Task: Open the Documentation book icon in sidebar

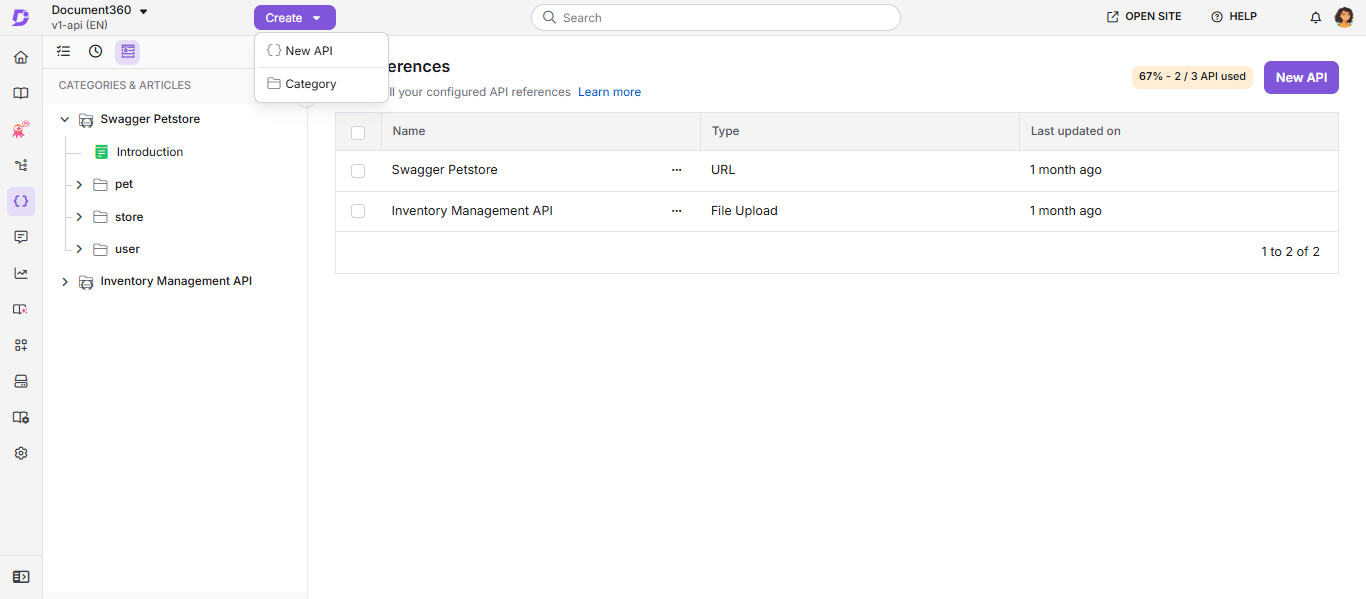Action: pos(21,93)
